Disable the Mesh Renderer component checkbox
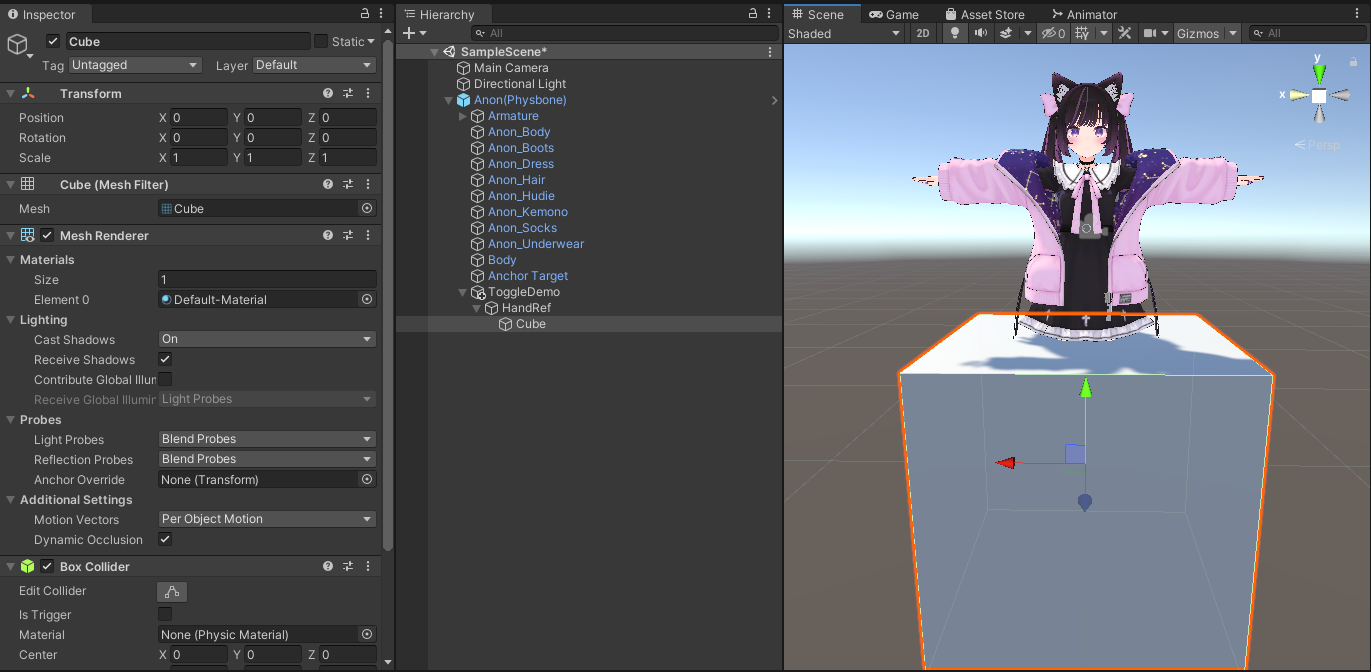 coord(47,235)
